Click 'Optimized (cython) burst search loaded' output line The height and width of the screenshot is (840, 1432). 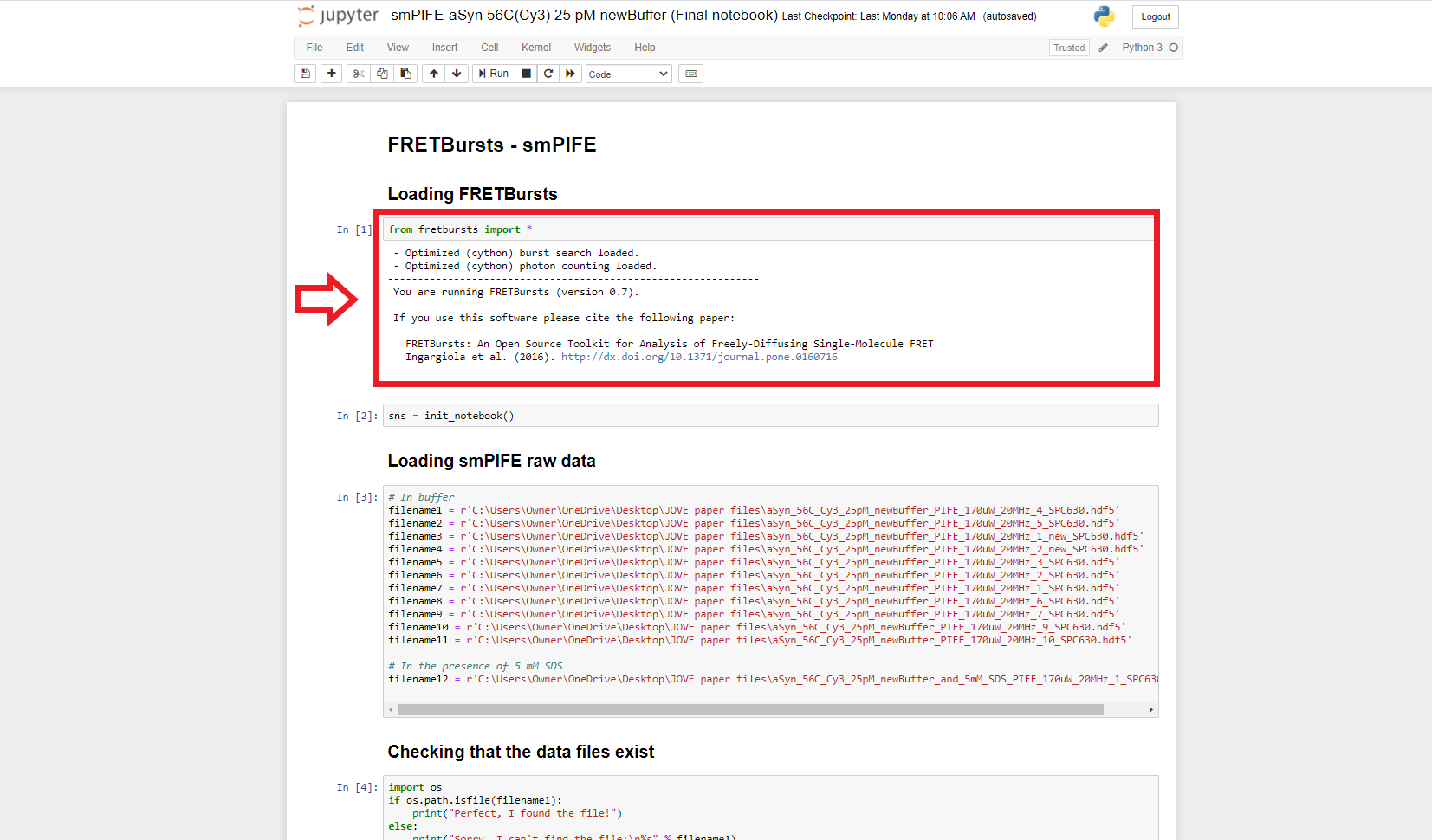(x=515, y=253)
